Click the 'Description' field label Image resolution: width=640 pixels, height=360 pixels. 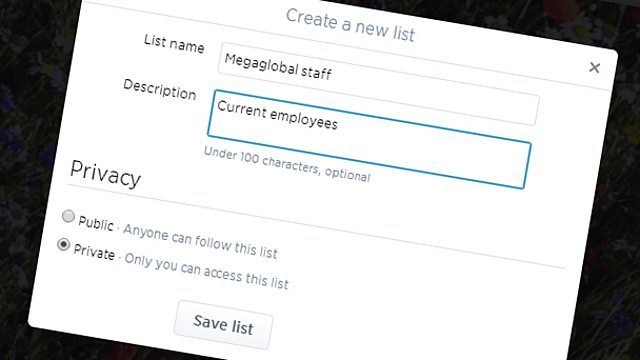(160, 89)
